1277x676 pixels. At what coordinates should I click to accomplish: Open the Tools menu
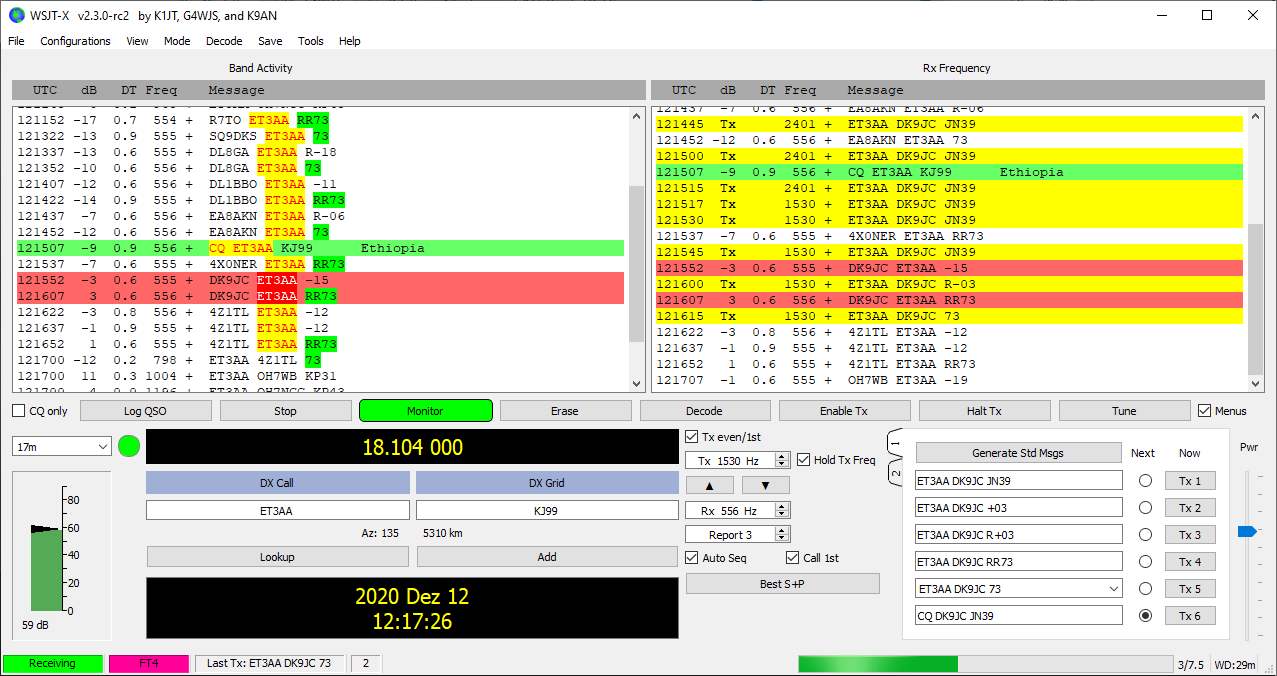pos(311,41)
